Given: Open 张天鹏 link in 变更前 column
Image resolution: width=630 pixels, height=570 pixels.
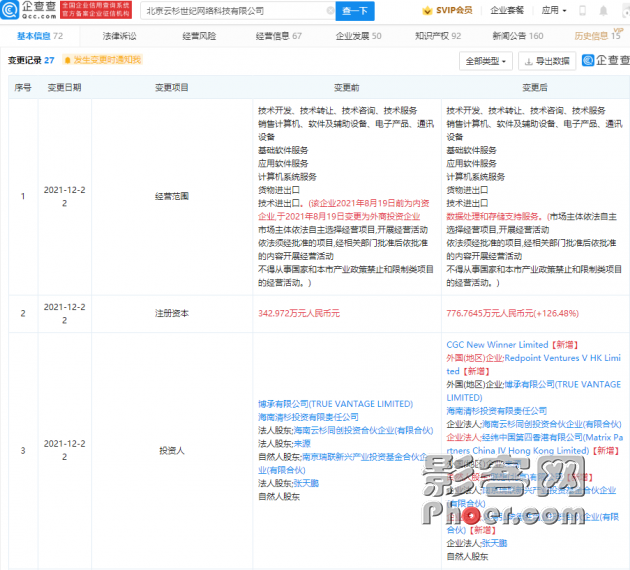Looking at the screenshot, I should point(306,483).
